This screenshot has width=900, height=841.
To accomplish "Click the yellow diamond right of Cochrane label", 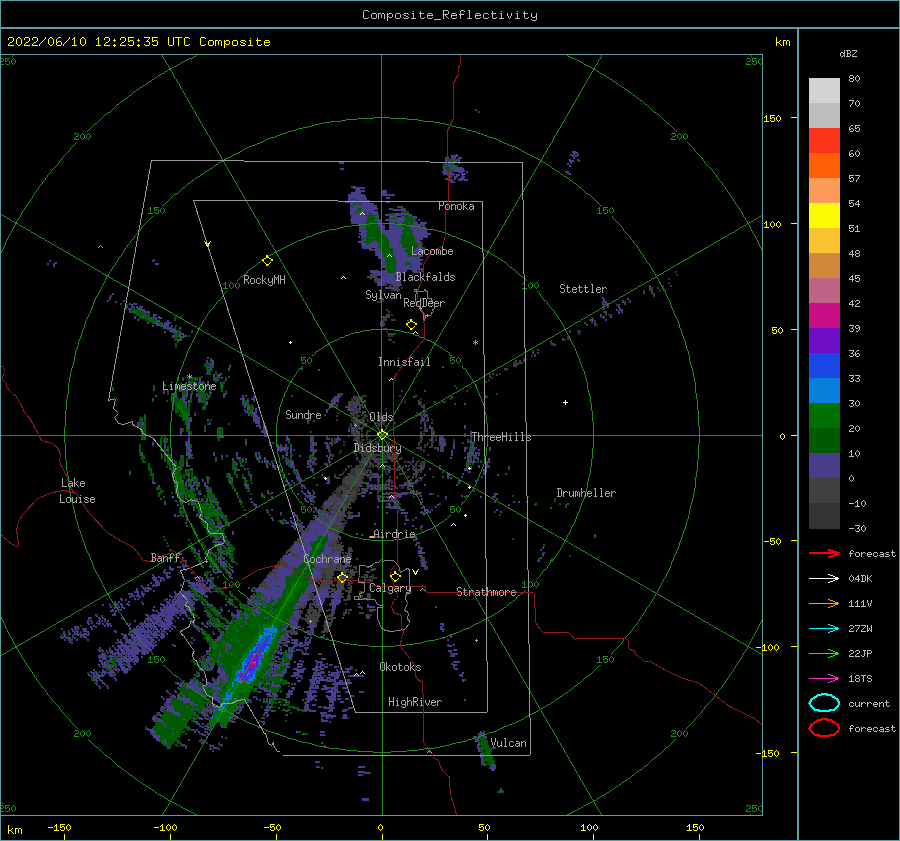I will (x=343, y=577).
